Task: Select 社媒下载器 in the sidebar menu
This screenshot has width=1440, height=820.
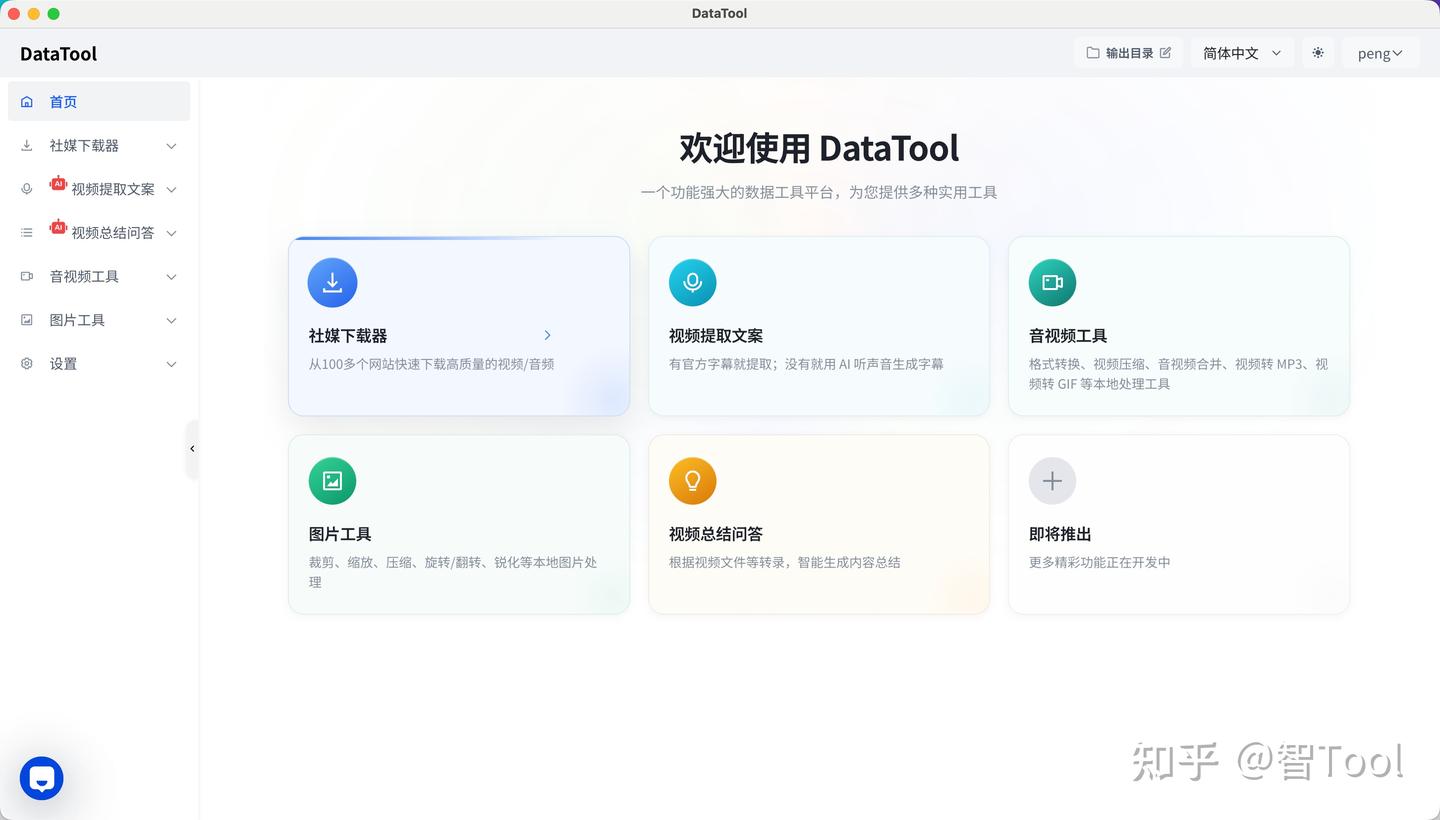Action: (99, 146)
